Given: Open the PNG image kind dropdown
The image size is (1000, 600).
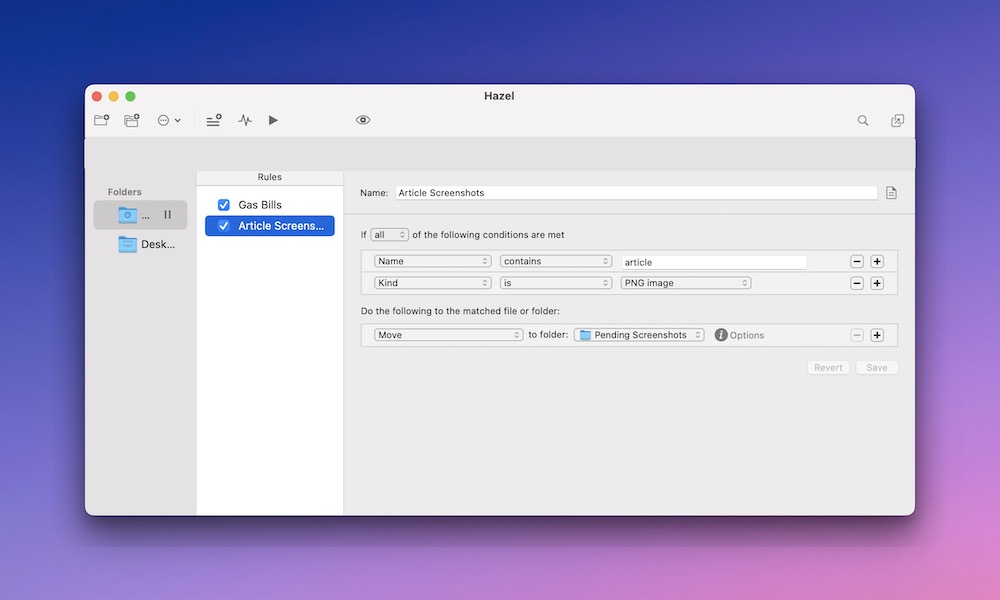Looking at the screenshot, I should (686, 283).
